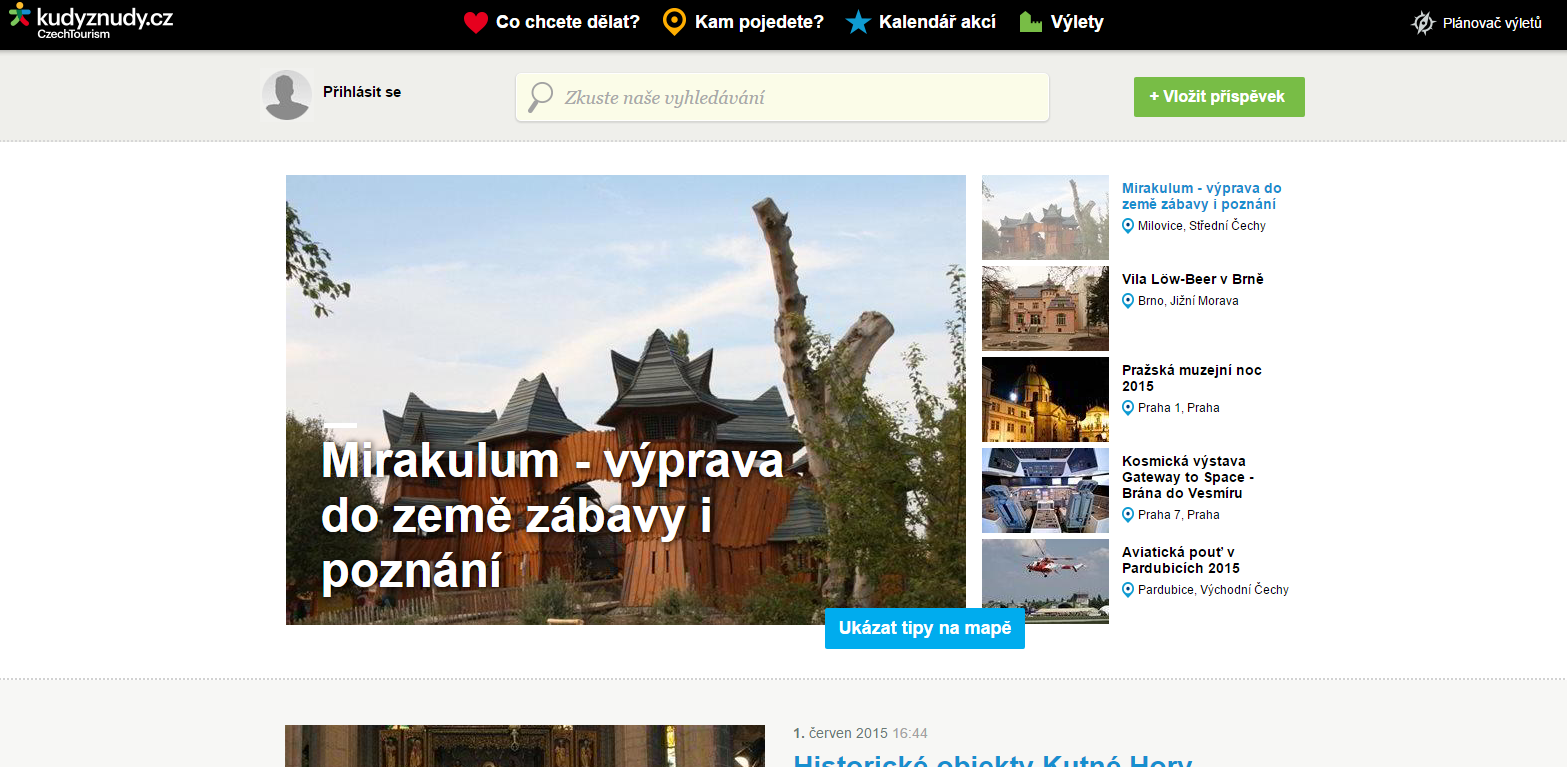This screenshot has height=767, width=1567.
Task: Click Ukázat tipy na mapě button
Action: [x=924, y=628]
